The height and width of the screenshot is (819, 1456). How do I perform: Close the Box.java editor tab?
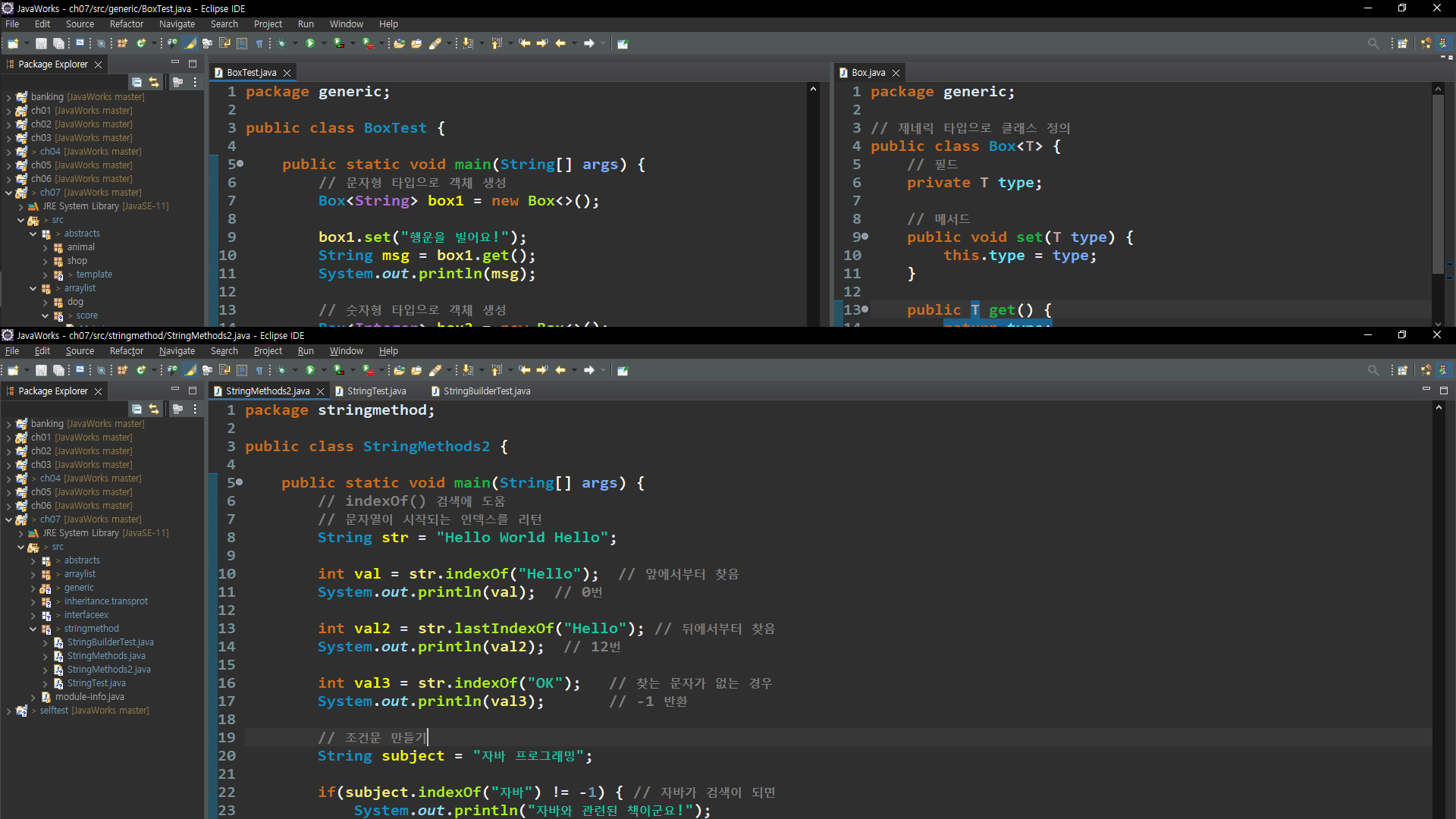896,73
